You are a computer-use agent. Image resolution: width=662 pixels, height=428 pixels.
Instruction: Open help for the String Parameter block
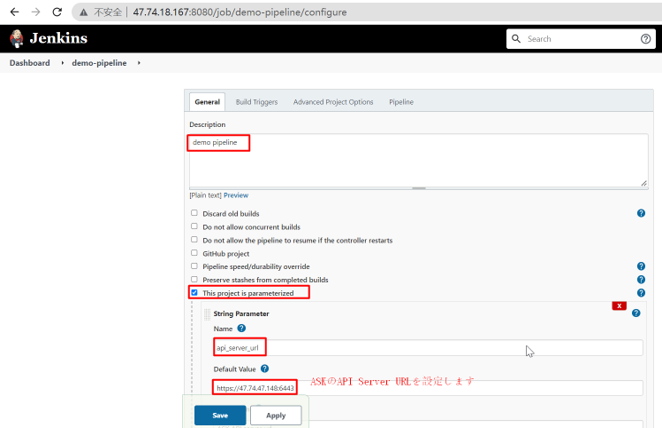(x=636, y=313)
